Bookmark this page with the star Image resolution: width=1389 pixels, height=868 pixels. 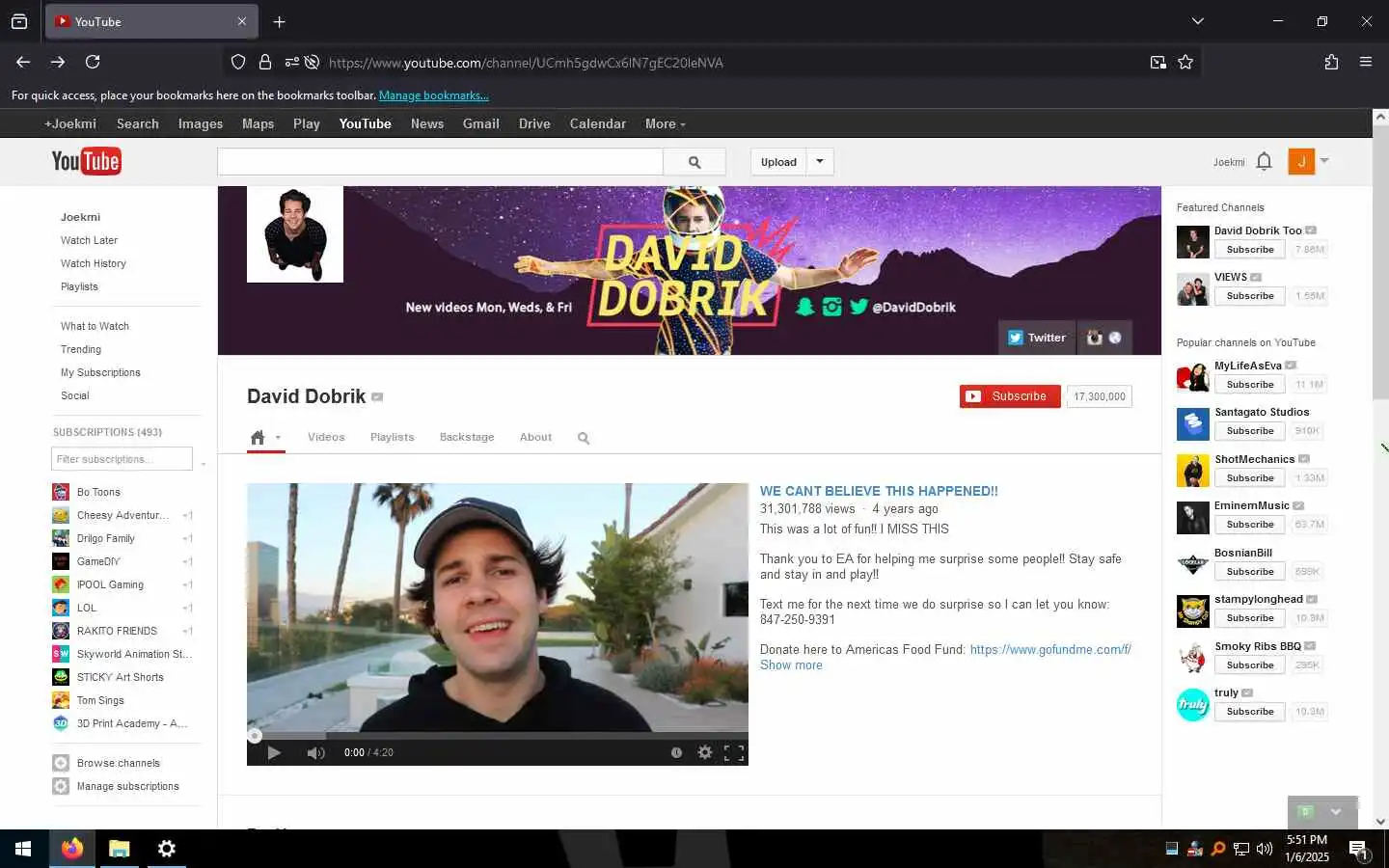click(1185, 62)
